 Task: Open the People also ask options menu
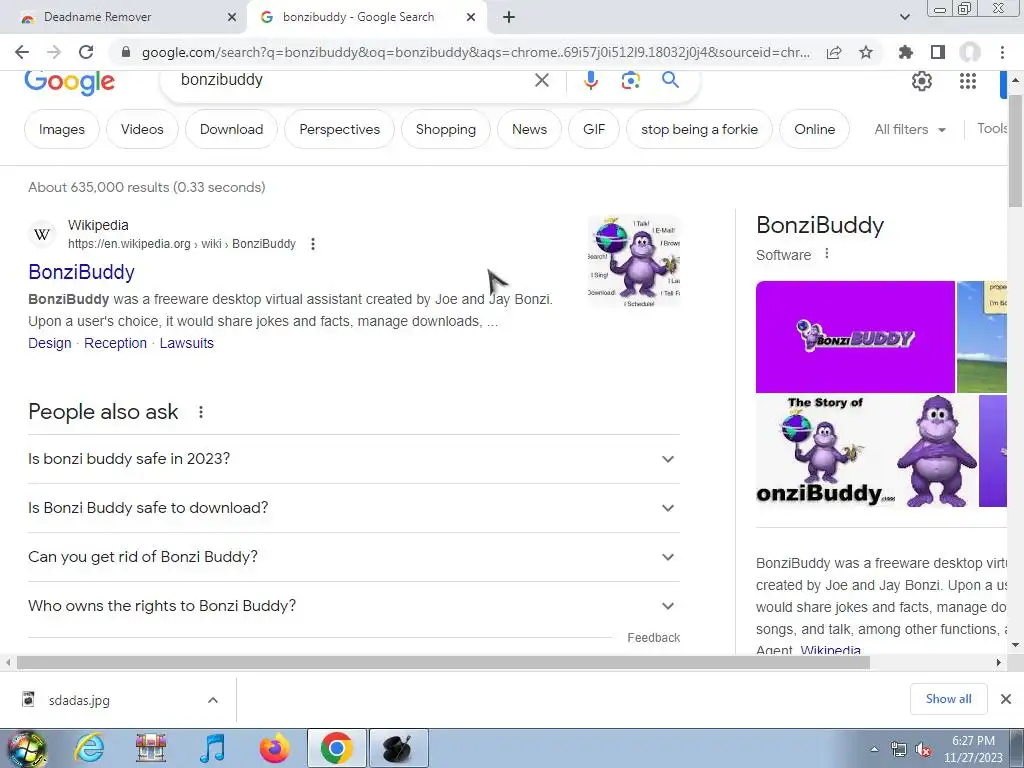tap(200, 412)
